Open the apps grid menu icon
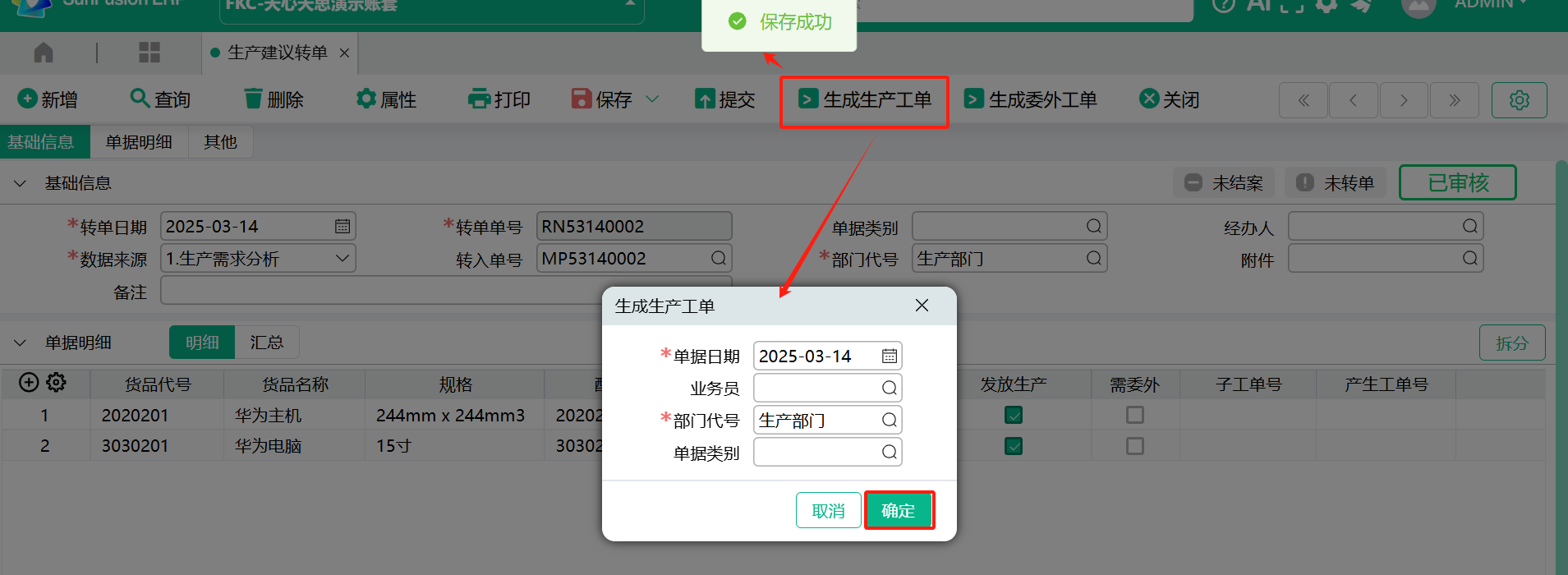1568x575 pixels. tap(149, 53)
